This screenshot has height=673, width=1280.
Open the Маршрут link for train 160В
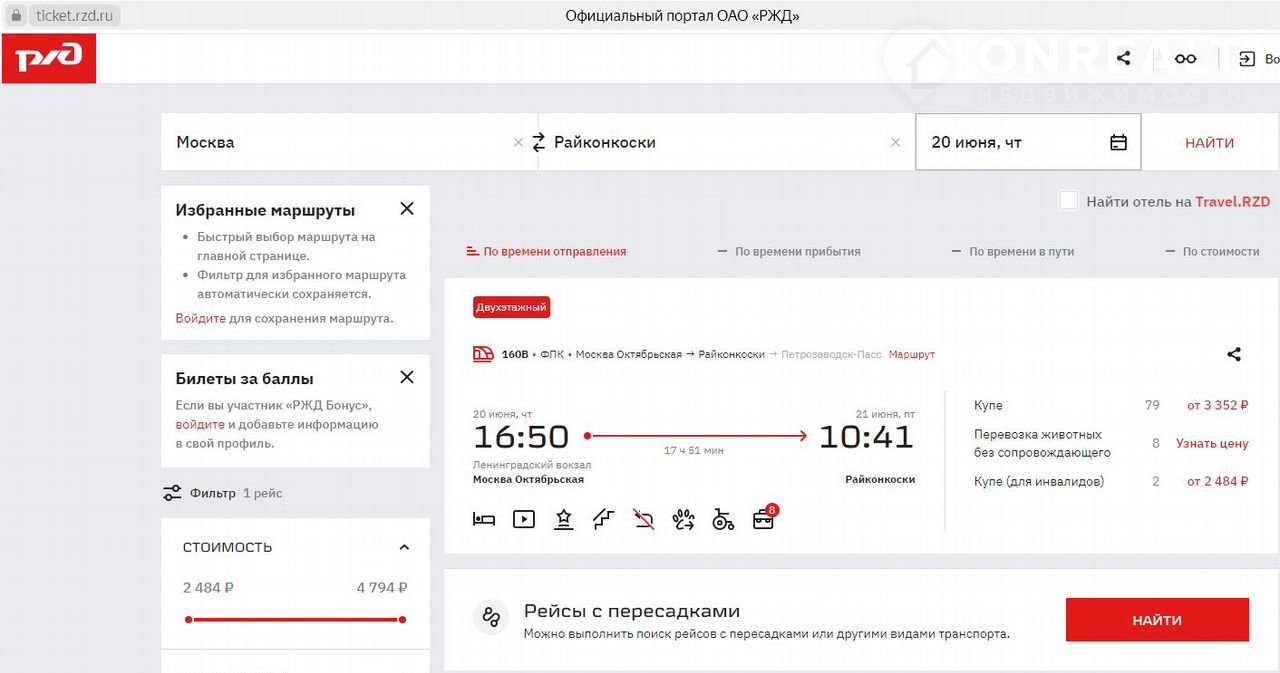911,355
